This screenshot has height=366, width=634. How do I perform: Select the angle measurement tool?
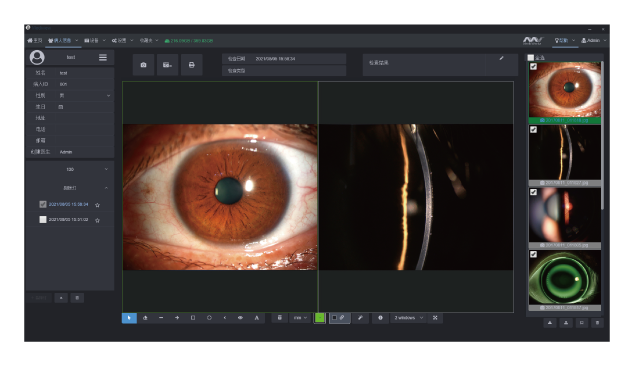[225, 318]
